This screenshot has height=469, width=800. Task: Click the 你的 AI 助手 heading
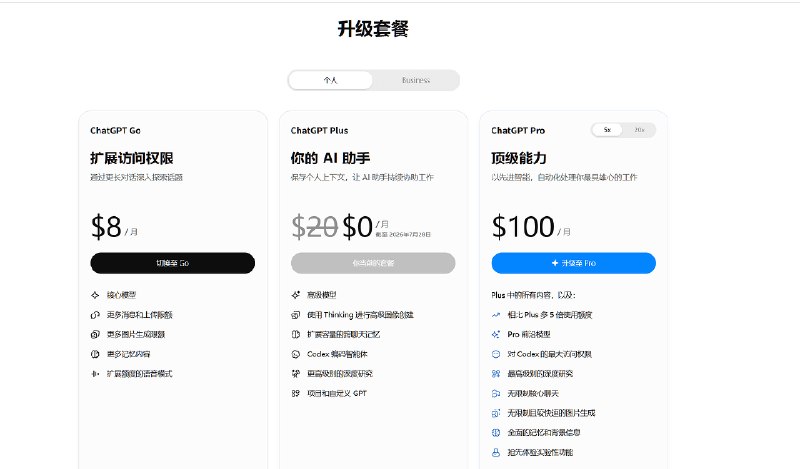[x=331, y=158]
